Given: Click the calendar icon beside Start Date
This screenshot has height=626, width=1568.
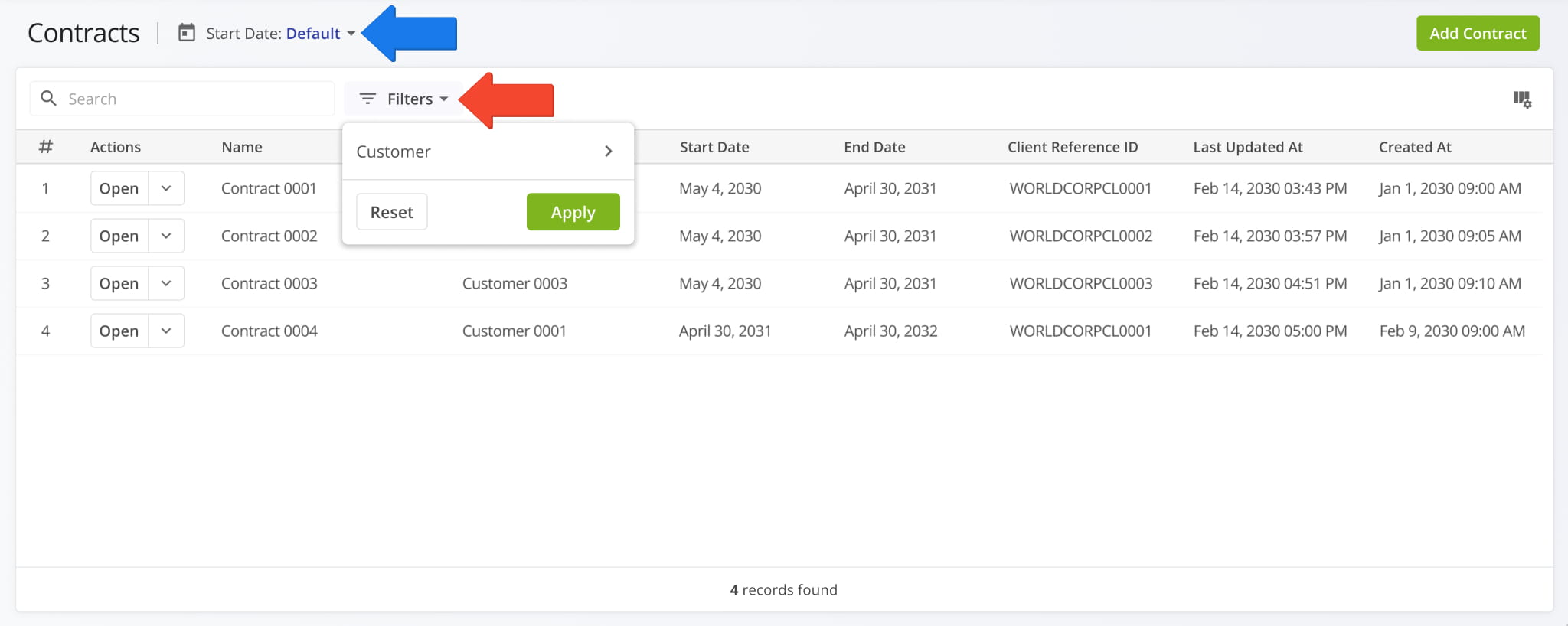Looking at the screenshot, I should 187,33.
